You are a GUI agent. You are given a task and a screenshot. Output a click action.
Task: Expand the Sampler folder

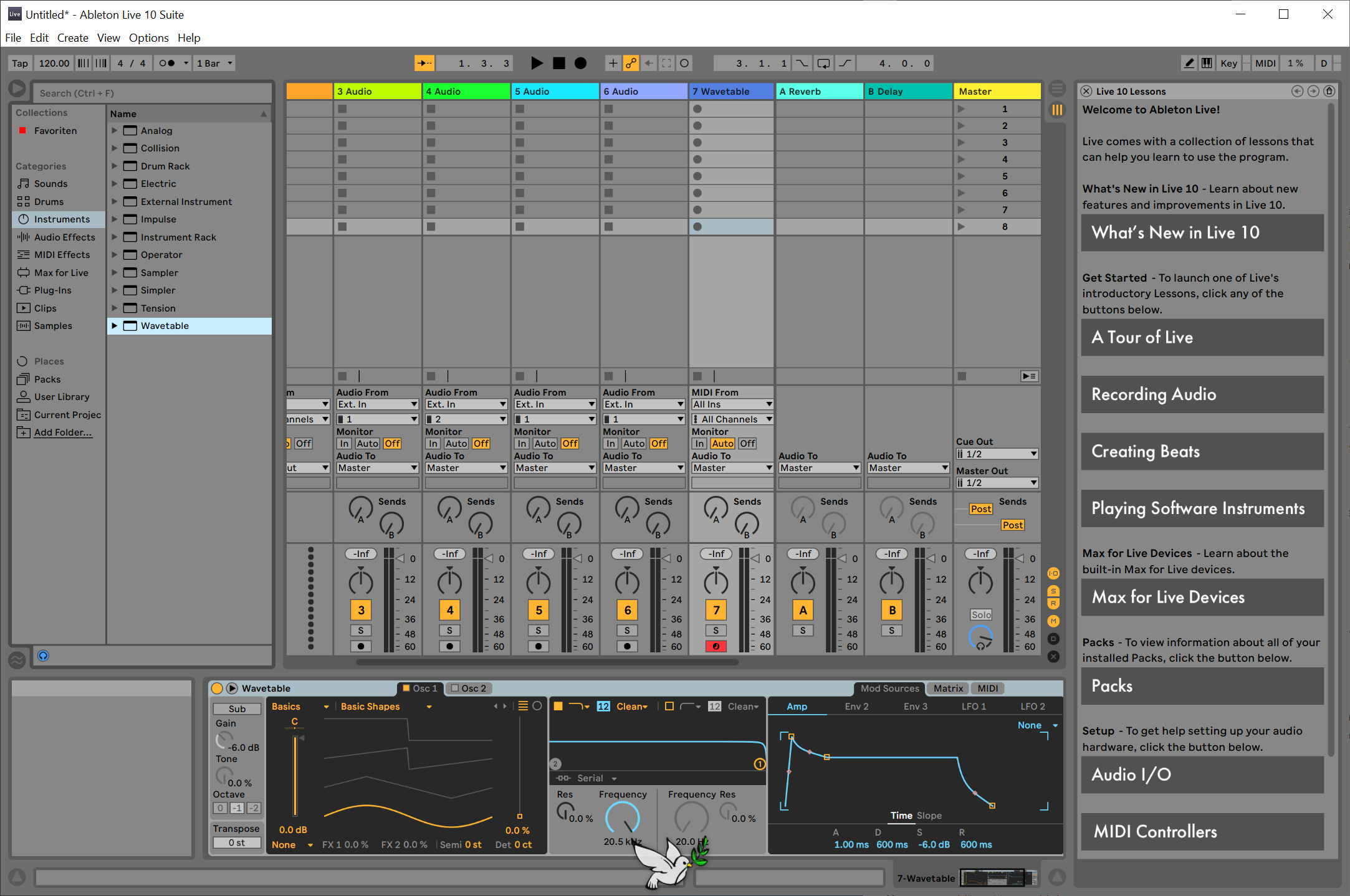coord(115,273)
